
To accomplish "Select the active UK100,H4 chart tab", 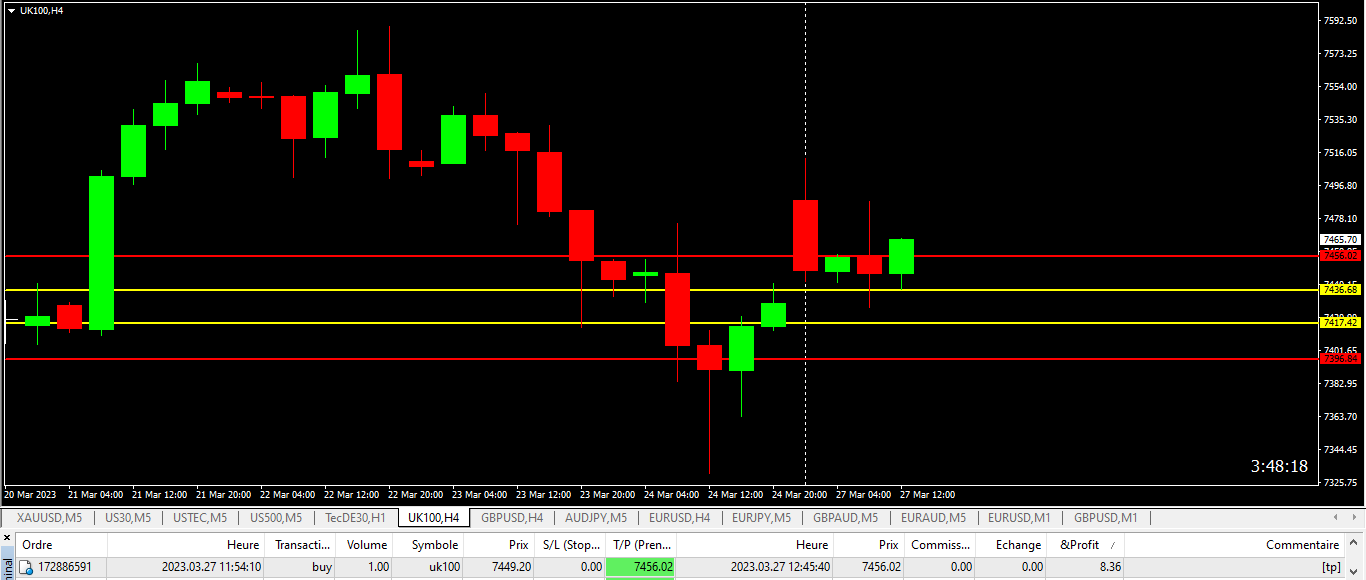I will (434, 518).
